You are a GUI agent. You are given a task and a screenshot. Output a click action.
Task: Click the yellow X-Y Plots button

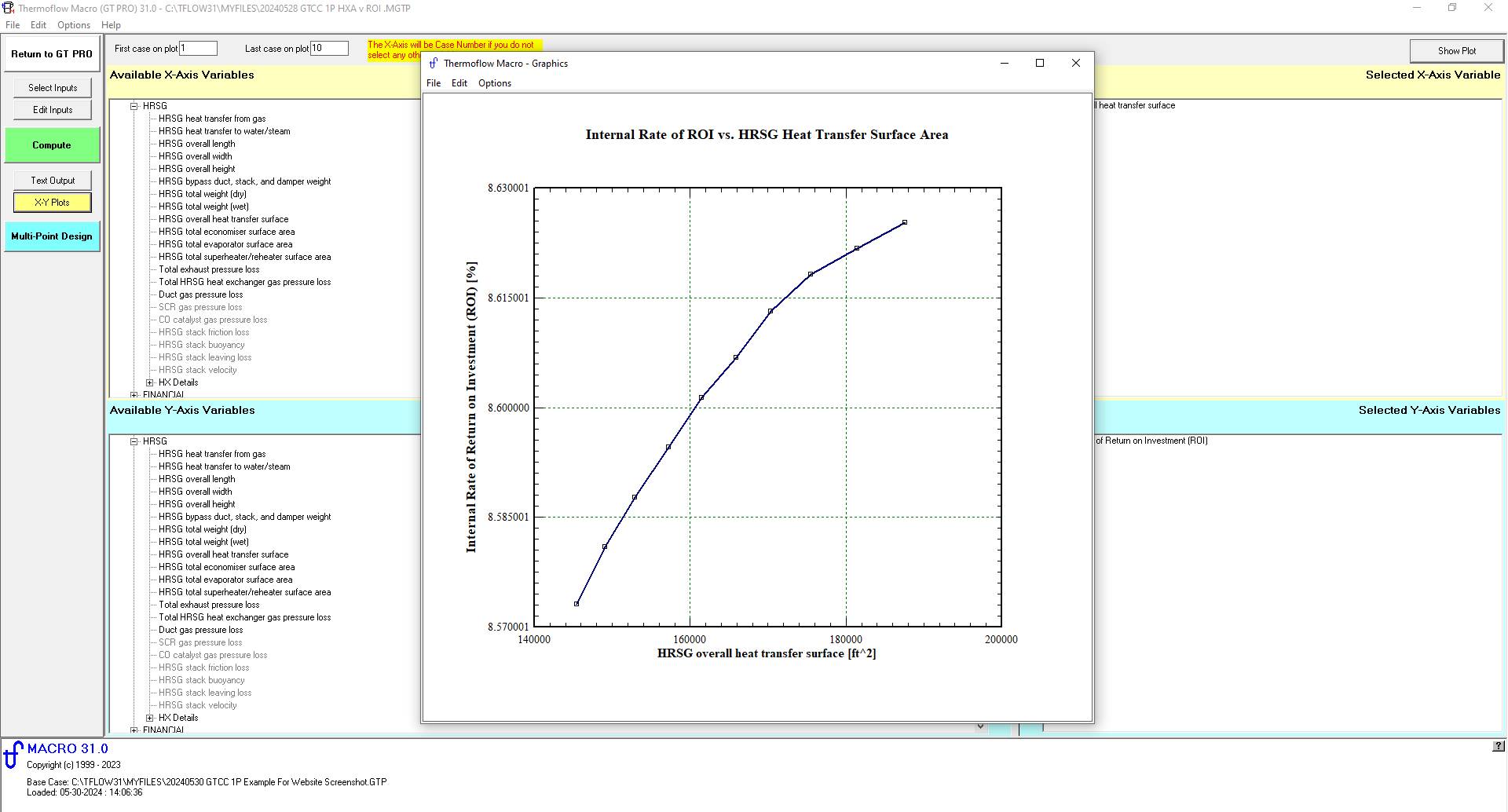(x=52, y=203)
